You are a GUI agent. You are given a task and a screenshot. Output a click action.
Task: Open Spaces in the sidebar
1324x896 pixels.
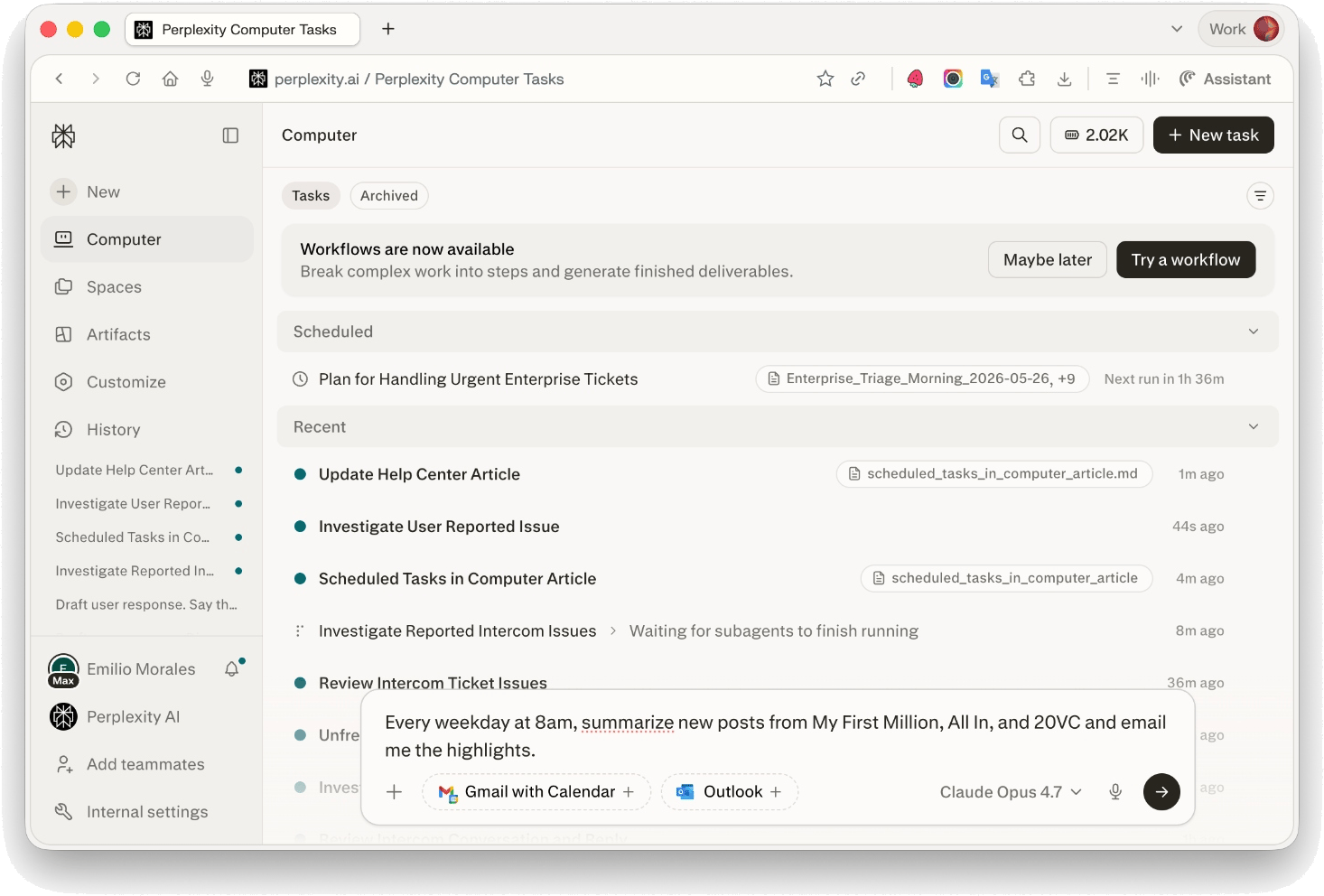(147, 287)
